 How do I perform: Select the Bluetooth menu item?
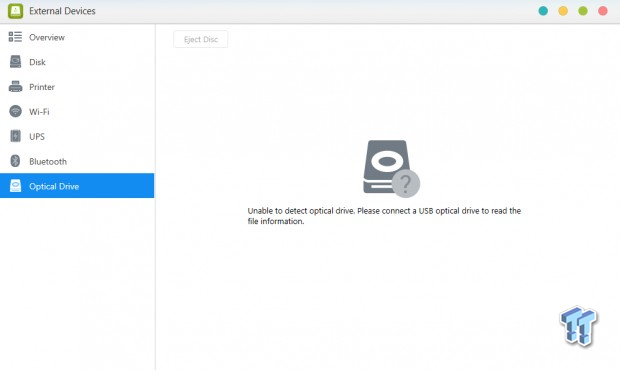pyautogui.click(x=77, y=161)
